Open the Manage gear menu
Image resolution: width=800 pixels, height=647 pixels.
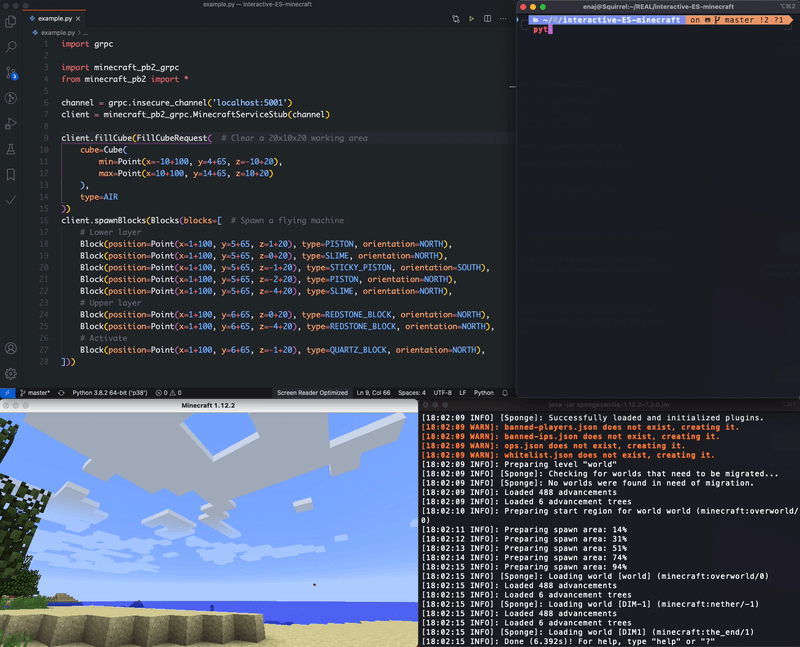tap(10, 374)
